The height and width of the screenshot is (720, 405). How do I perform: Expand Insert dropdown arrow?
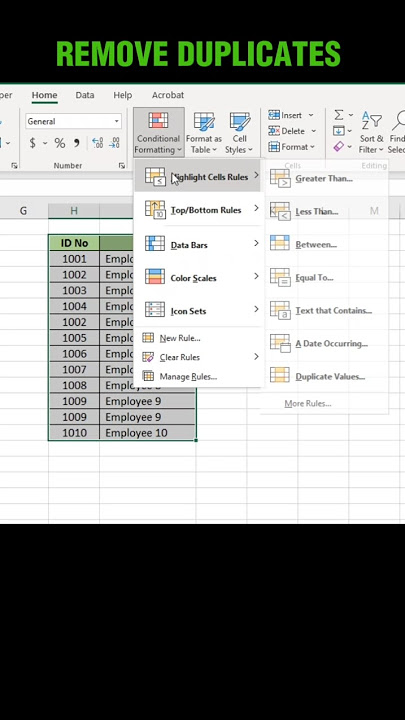coord(311,115)
